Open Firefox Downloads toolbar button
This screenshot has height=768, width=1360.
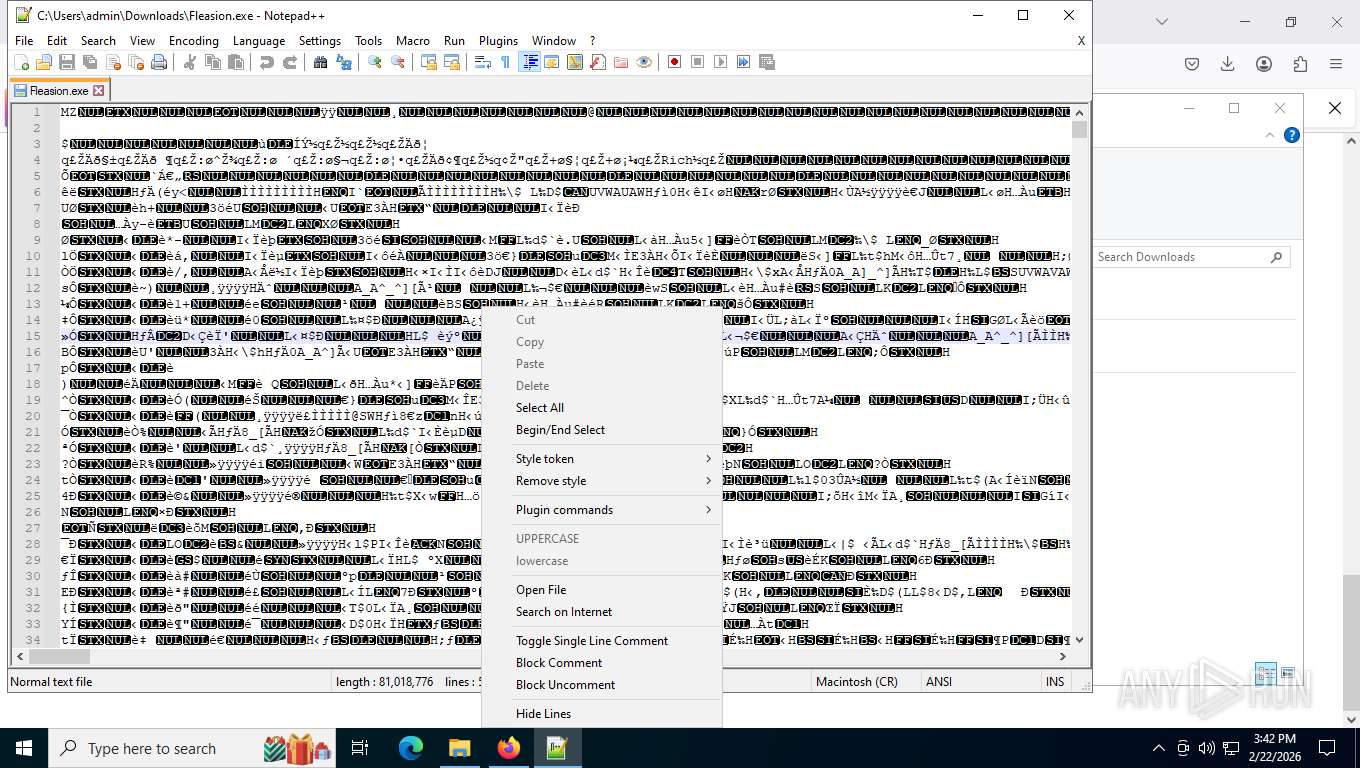(1227, 64)
